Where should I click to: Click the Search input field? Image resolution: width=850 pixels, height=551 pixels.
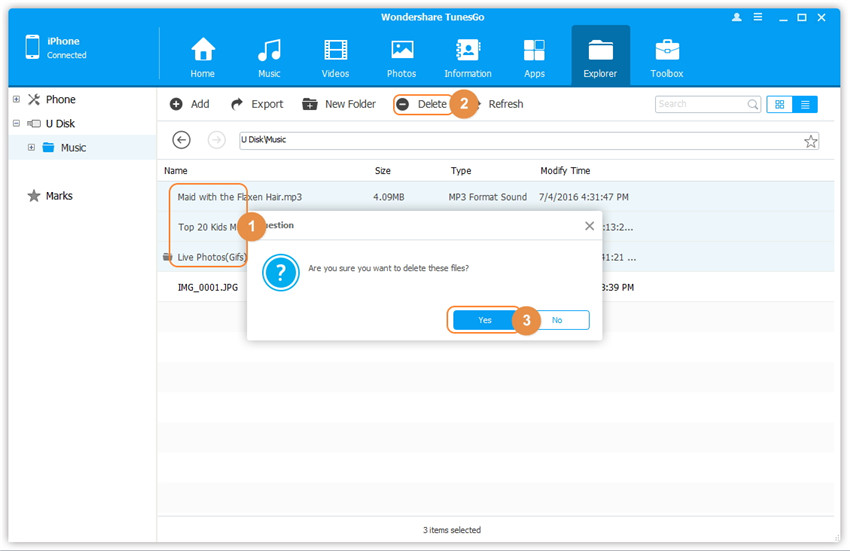[x=700, y=104]
